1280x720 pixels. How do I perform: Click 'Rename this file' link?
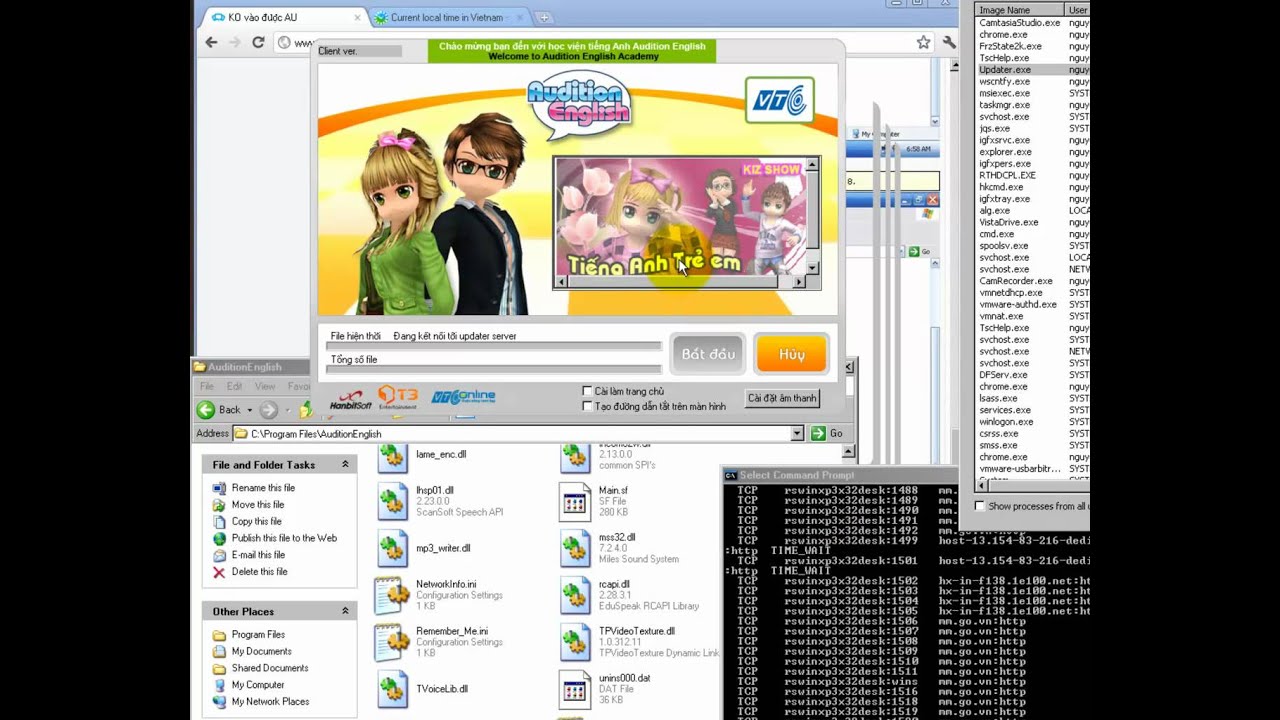pyautogui.click(x=263, y=488)
